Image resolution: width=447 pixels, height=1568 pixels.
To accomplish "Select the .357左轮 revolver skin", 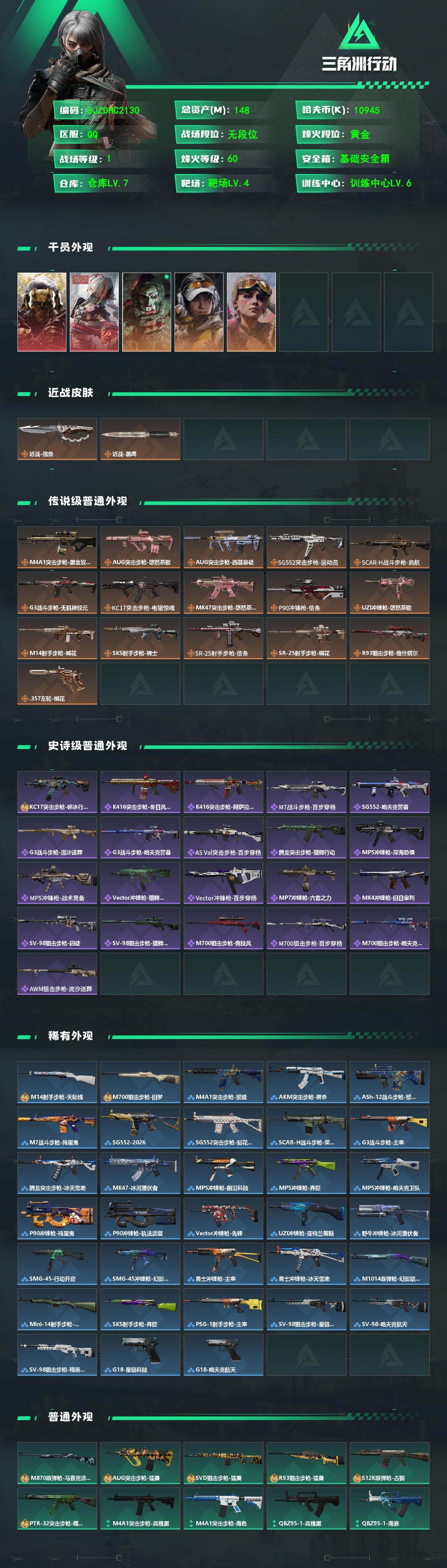I will (57, 684).
